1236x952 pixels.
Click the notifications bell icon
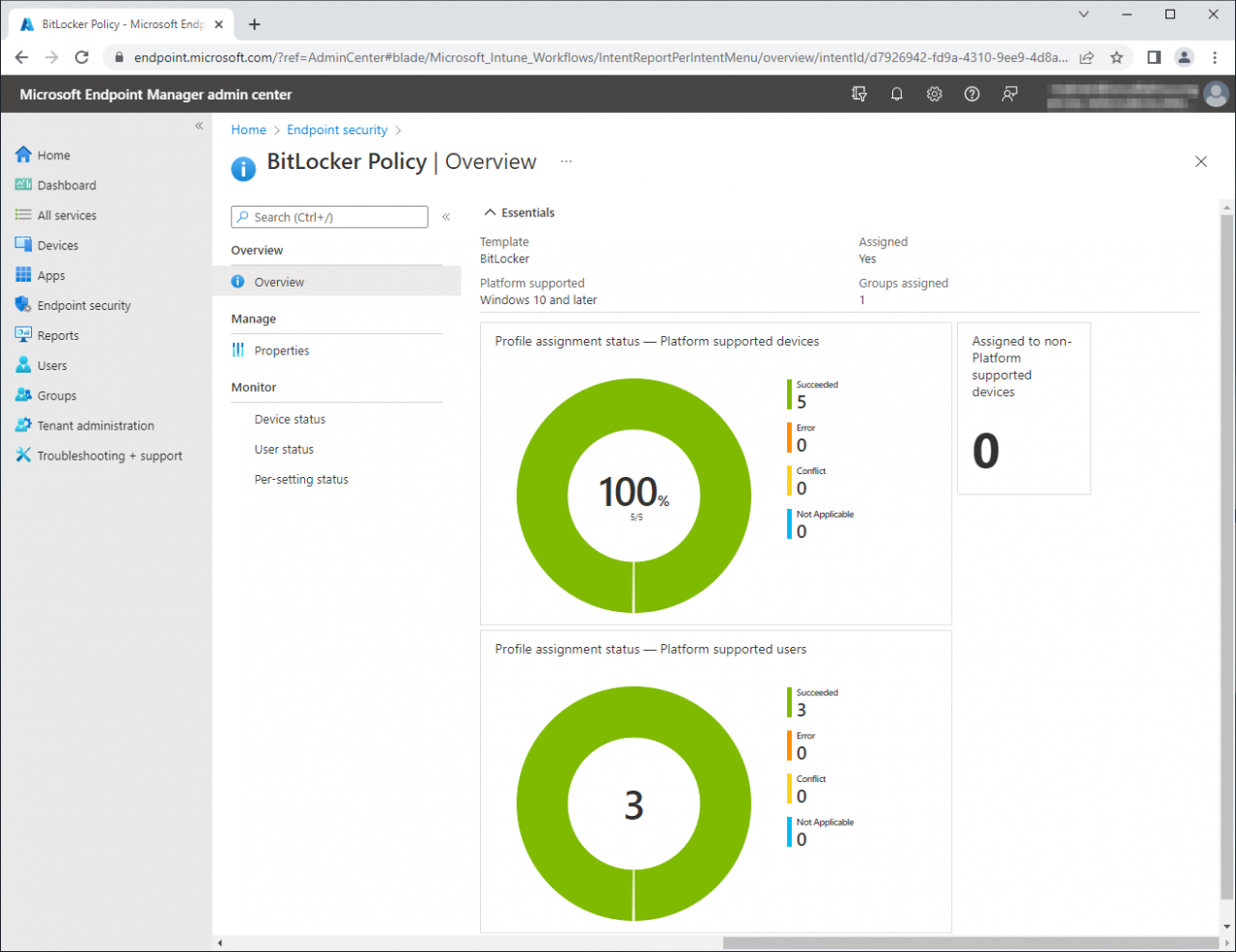[x=896, y=94]
